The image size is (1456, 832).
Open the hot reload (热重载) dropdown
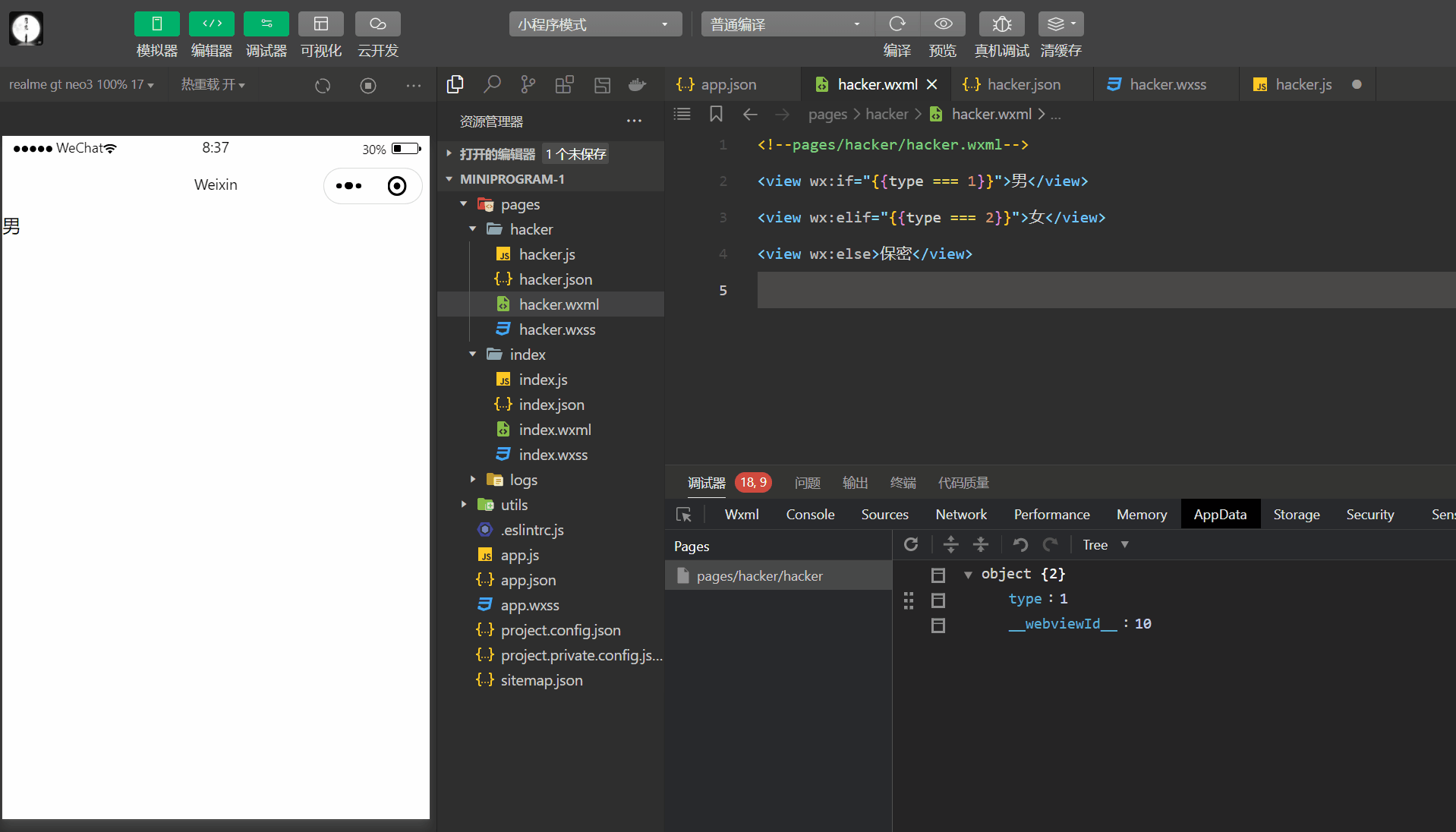tap(213, 85)
